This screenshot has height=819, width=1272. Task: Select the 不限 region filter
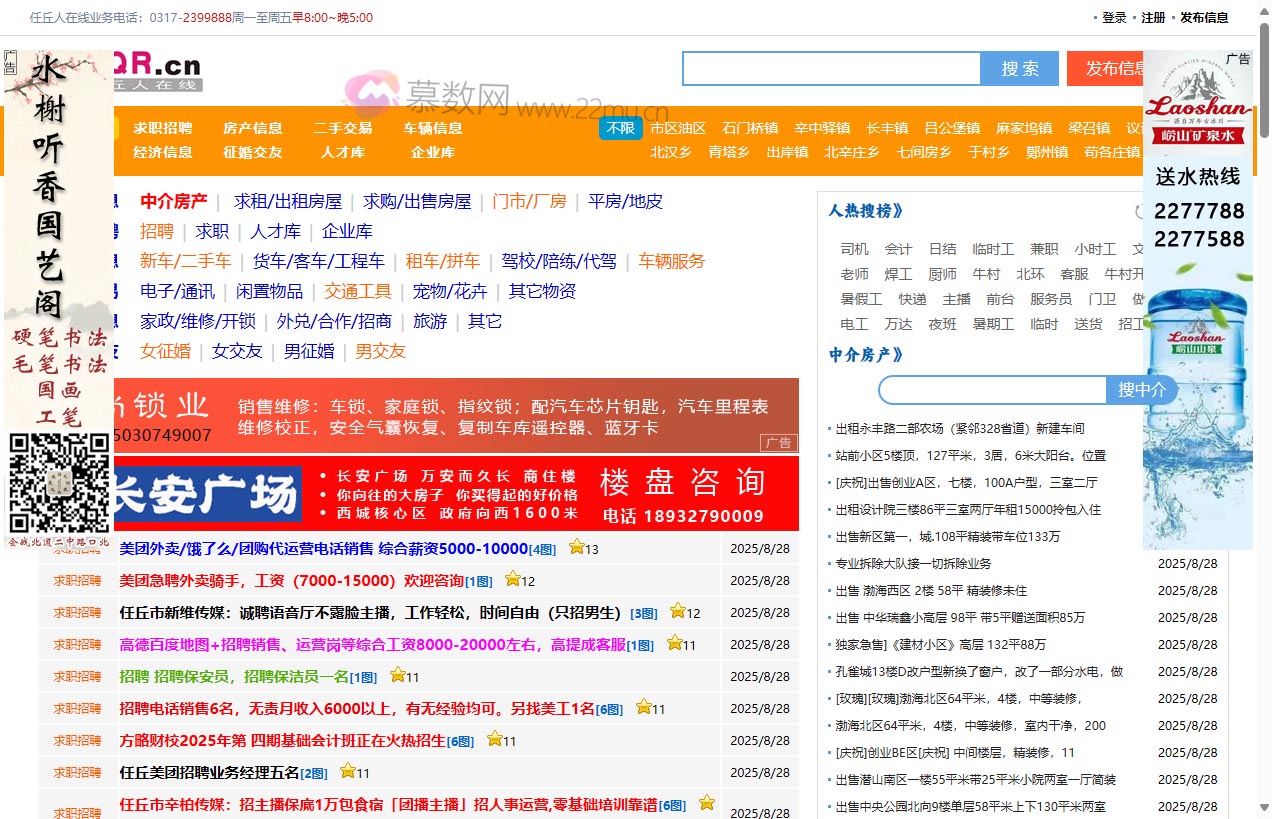click(619, 128)
